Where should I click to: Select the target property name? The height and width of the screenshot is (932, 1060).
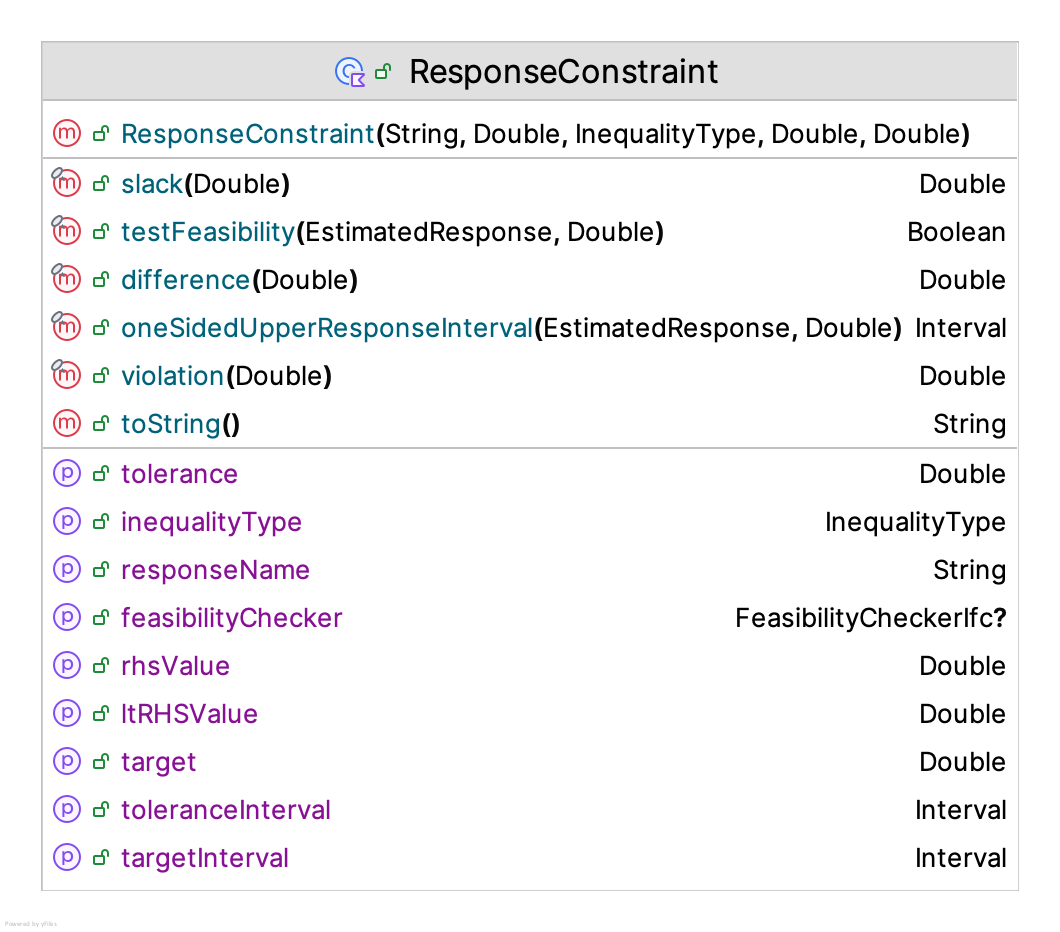click(159, 762)
